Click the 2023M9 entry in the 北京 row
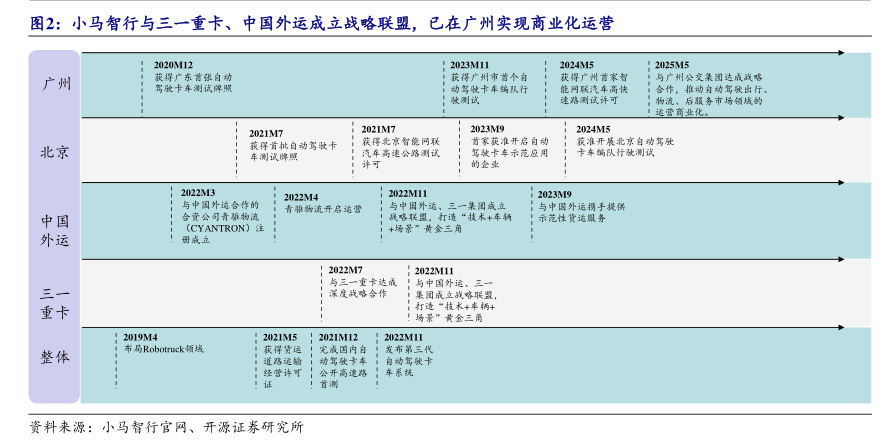 pyautogui.click(x=509, y=147)
